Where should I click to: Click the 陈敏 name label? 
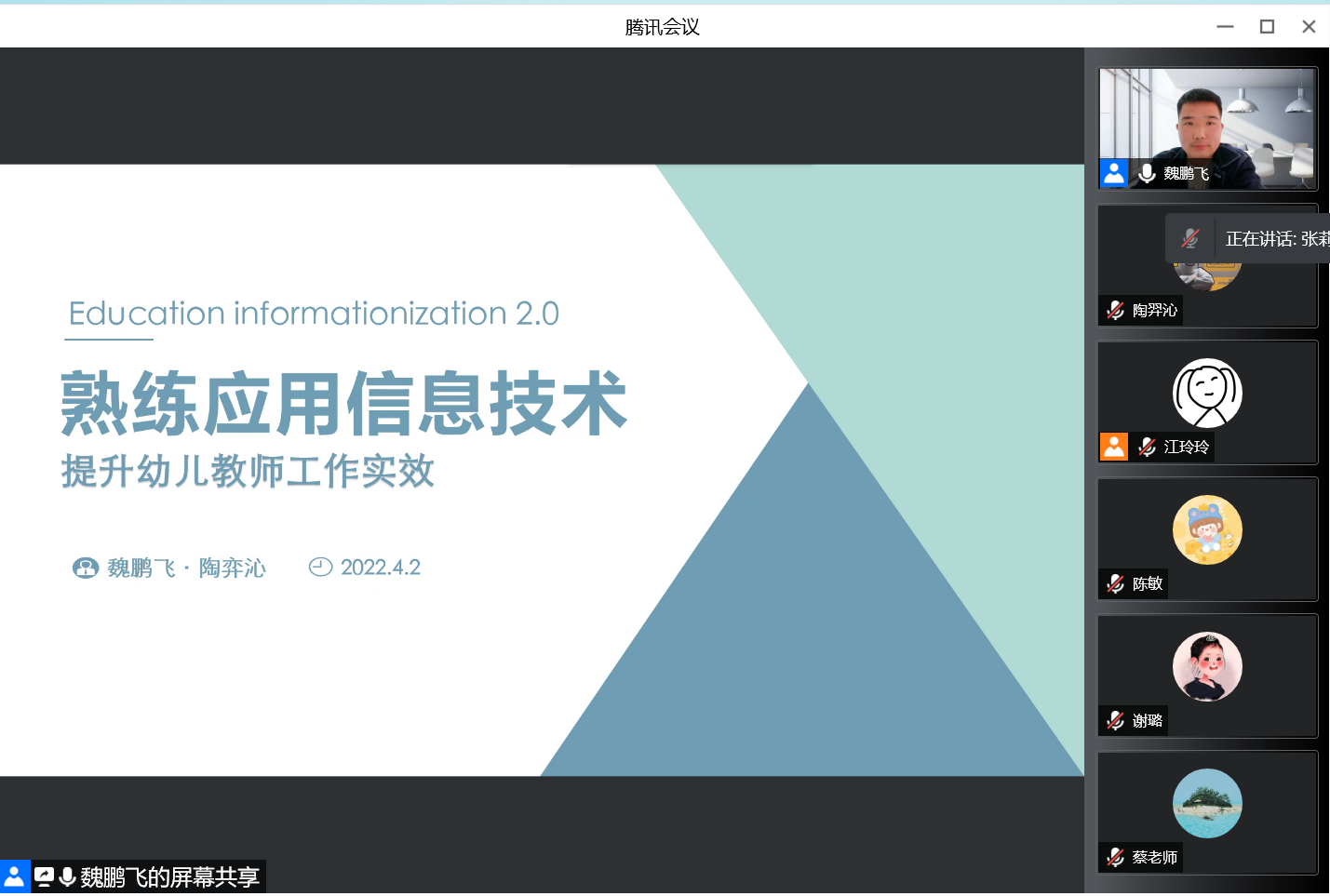tap(1148, 583)
